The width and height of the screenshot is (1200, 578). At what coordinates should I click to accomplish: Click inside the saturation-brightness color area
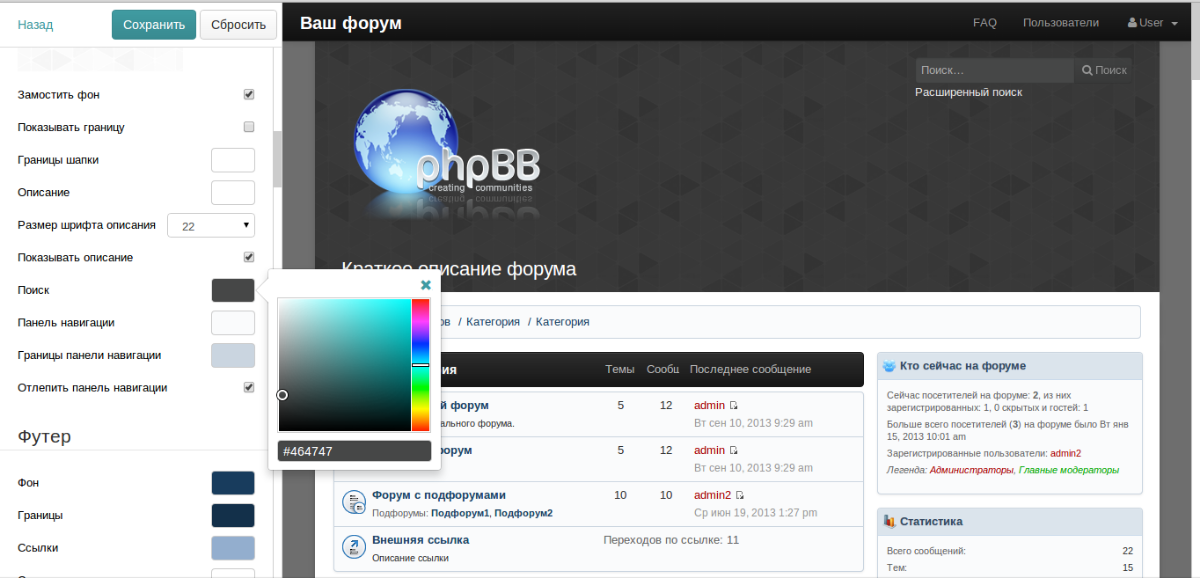[344, 365]
